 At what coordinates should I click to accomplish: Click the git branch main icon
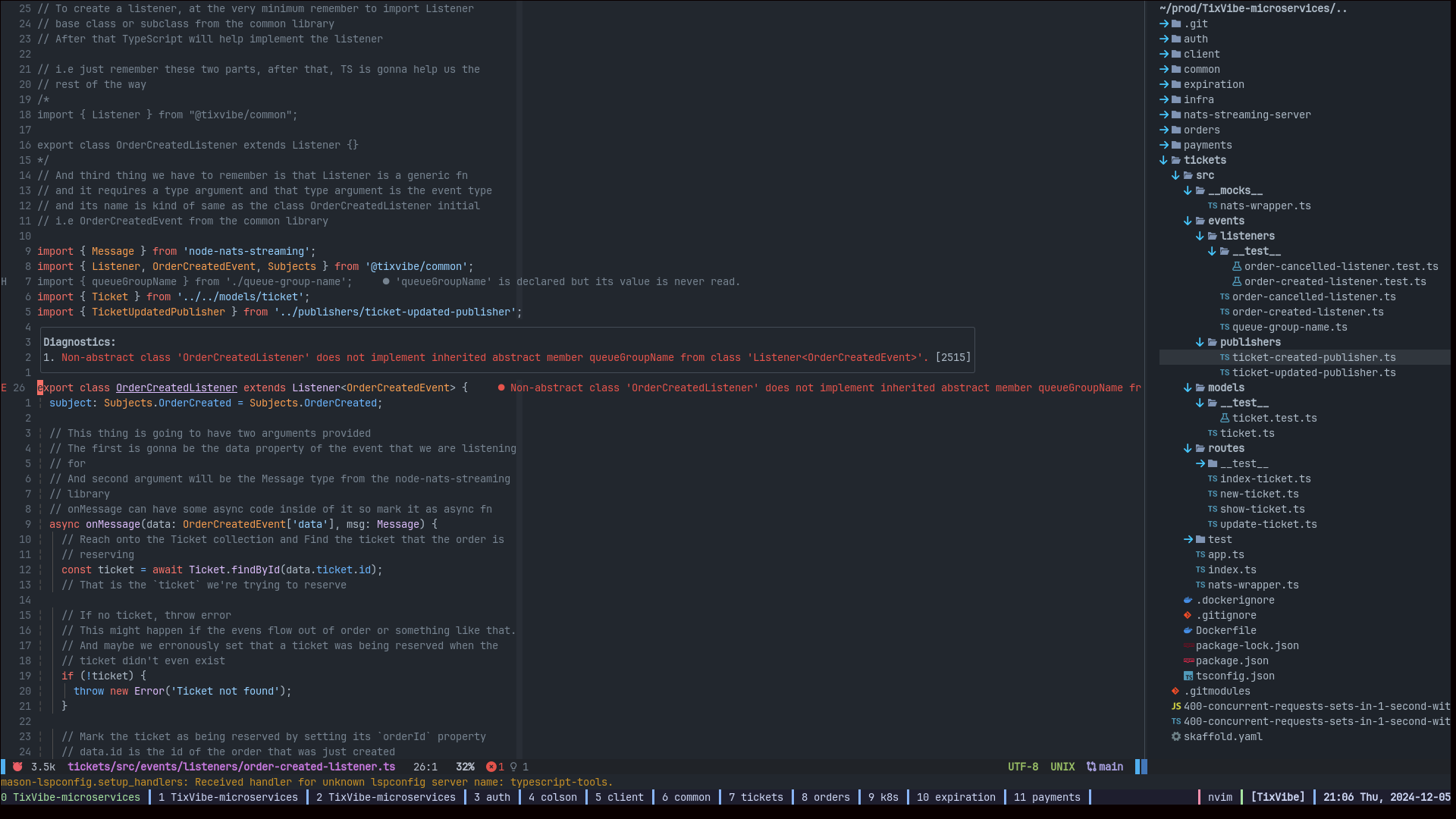[x=1091, y=767]
